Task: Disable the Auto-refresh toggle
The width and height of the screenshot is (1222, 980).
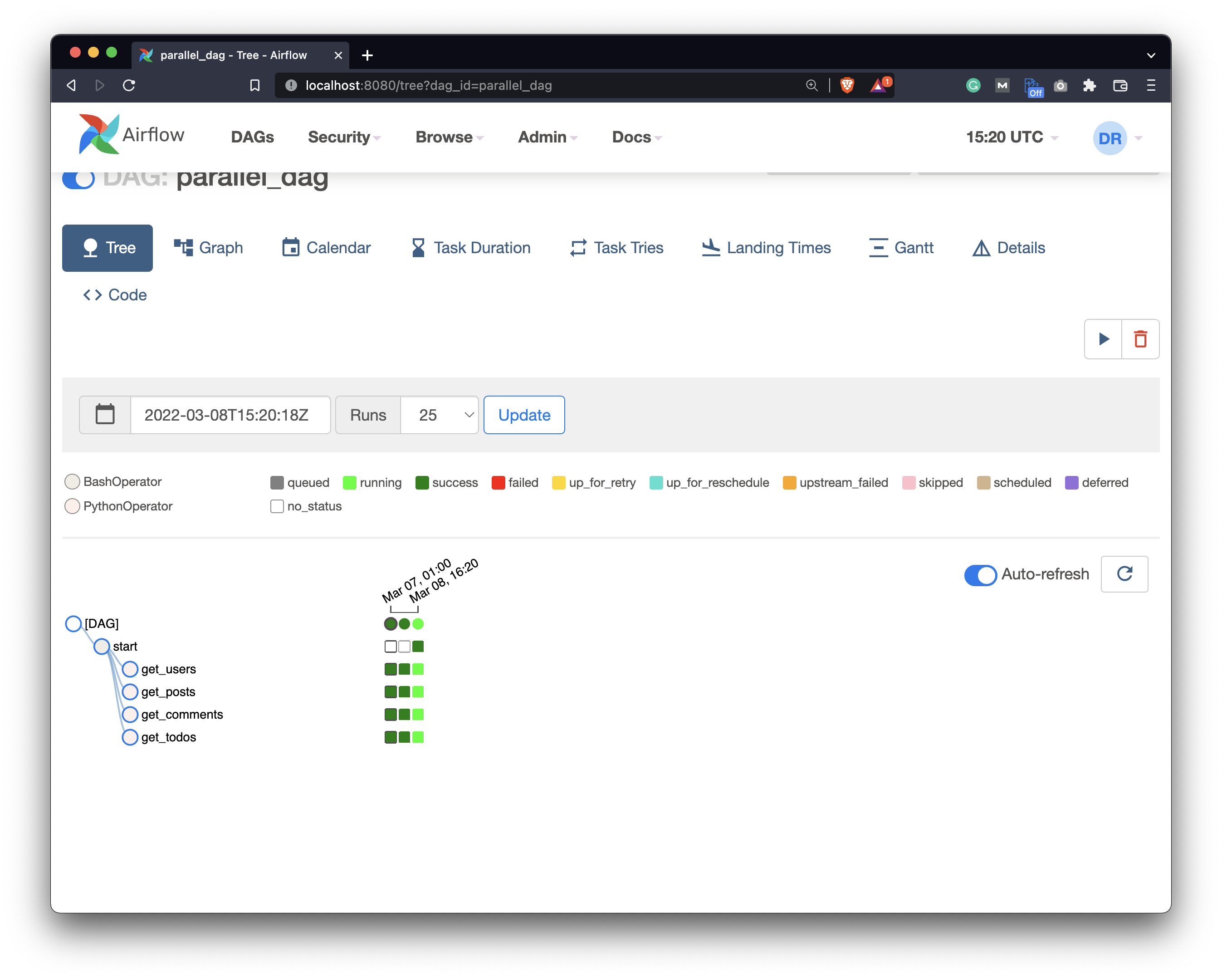Action: click(x=980, y=575)
